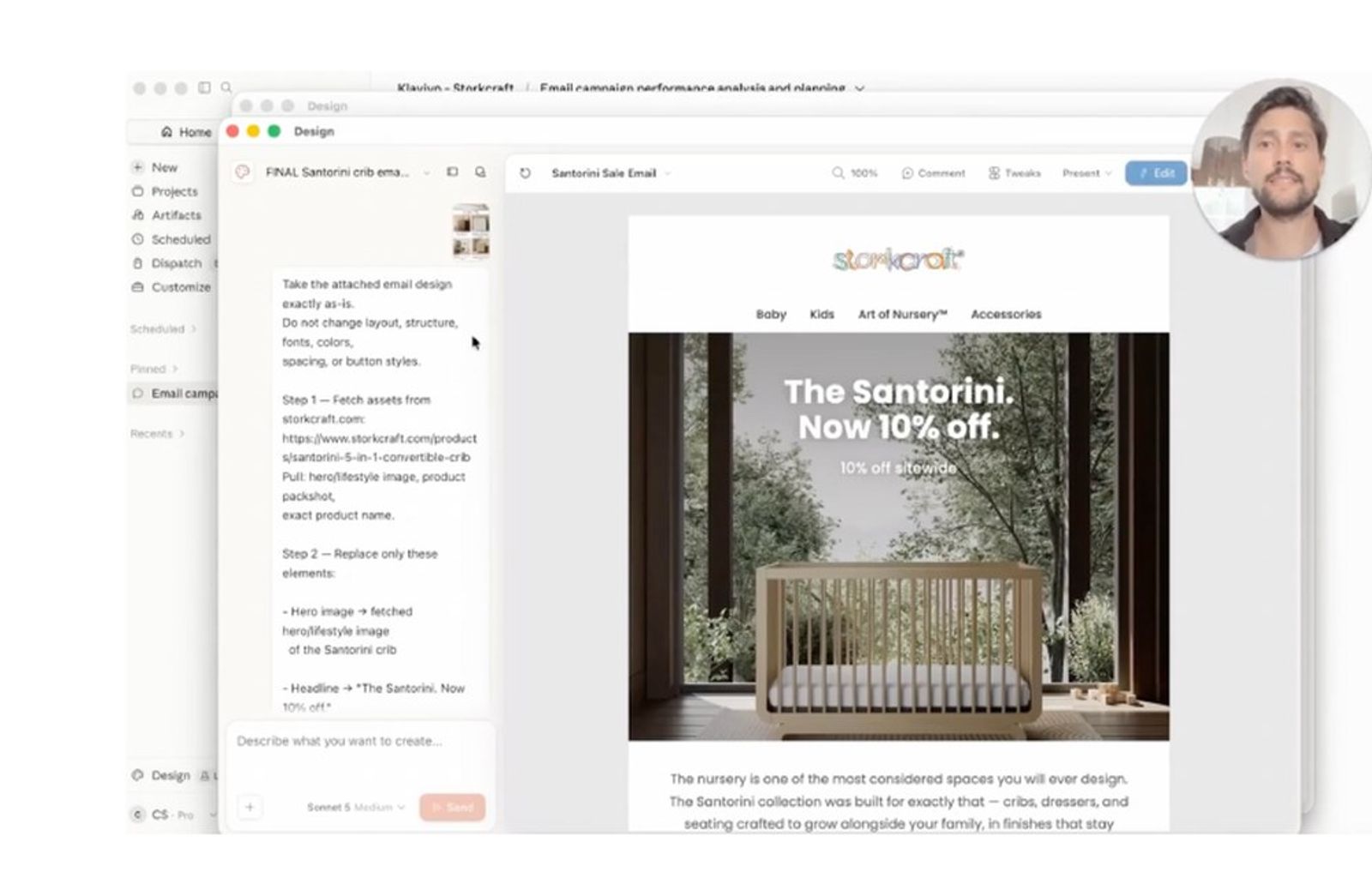The image size is (1372, 878).
Task: Open Scheduled in the sidebar
Action: coord(171,239)
